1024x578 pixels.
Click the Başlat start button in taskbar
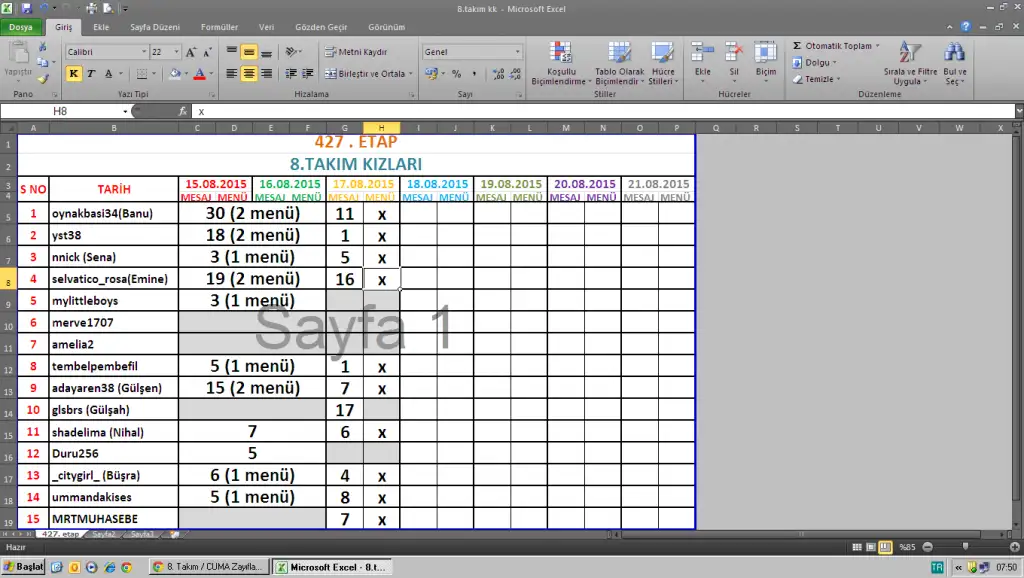pyautogui.click(x=23, y=566)
